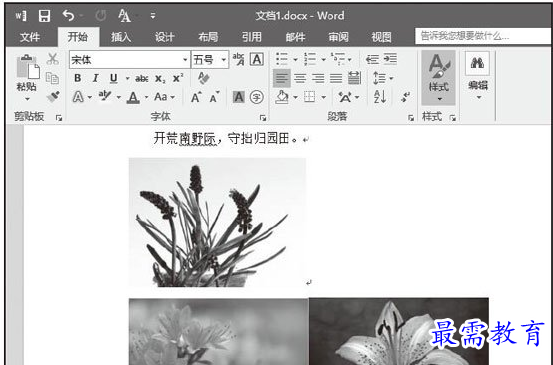Expand the 粘贴 paste options arrow
The width and height of the screenshot is (553, 365).
tap(27, 99)
